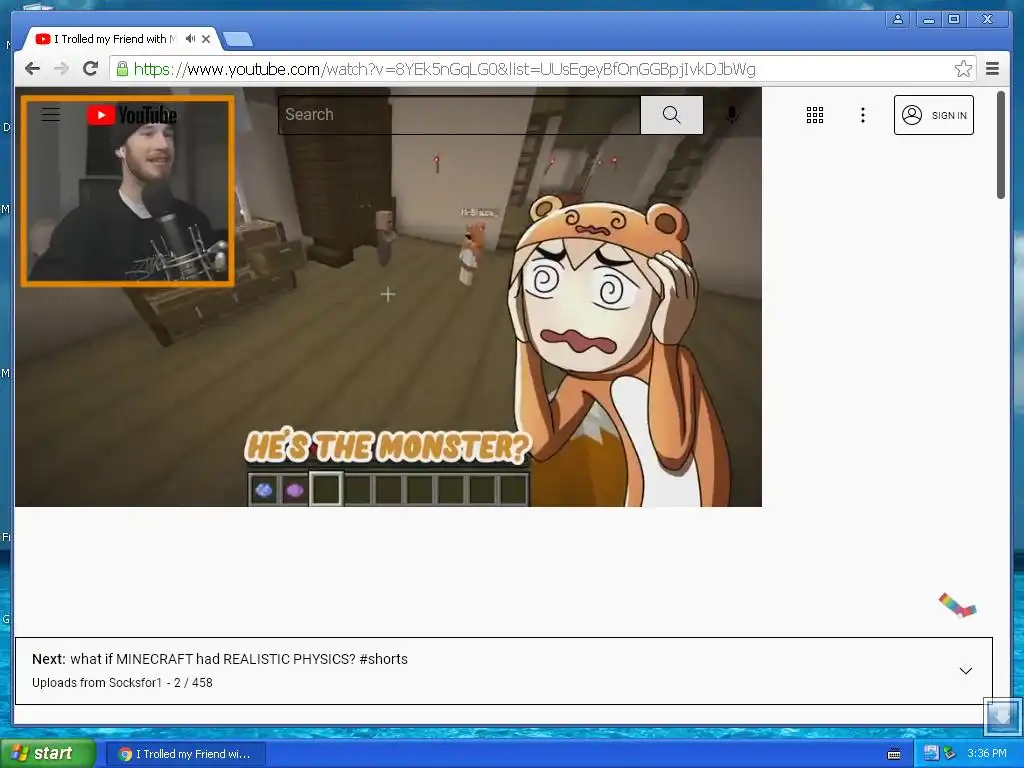The image size is (1024, 768).
Task: Go back to the previous page
Action: [32, 69]
